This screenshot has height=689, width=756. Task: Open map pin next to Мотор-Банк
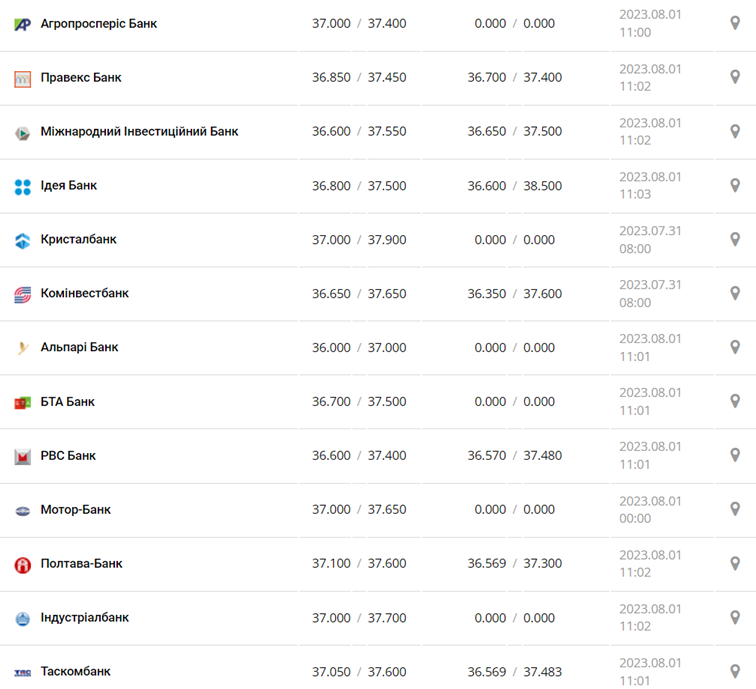[735, 509]
